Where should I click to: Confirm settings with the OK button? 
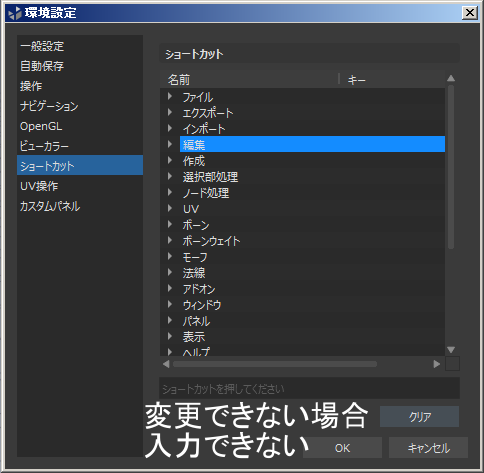(x=342, y=448)
